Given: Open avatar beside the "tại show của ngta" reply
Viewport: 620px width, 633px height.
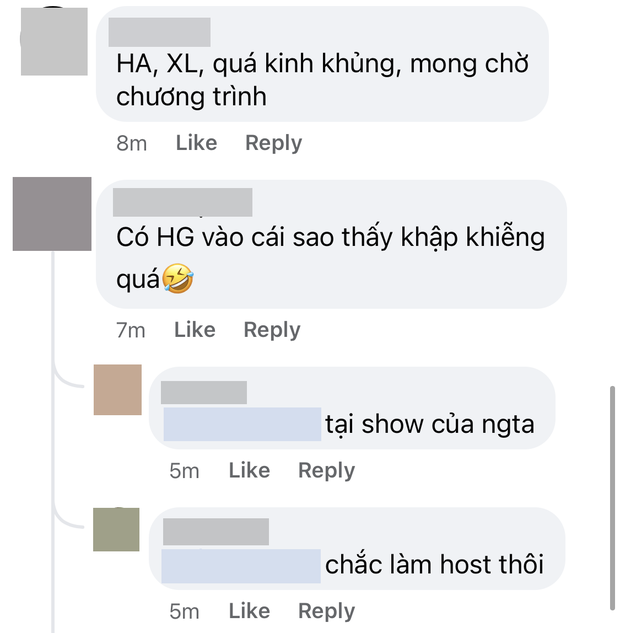Looking at the screenshot, I should (118, 390).
